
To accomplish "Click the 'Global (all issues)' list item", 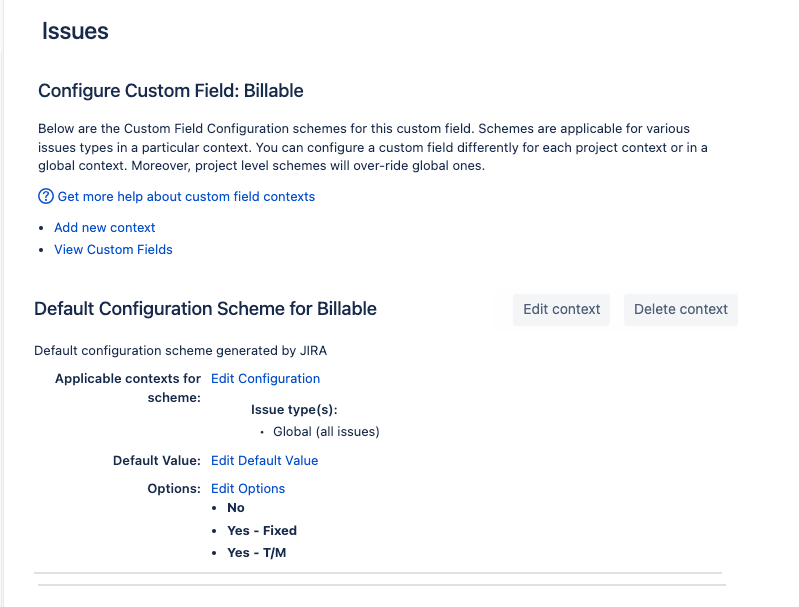I will (x=326, y=432).
